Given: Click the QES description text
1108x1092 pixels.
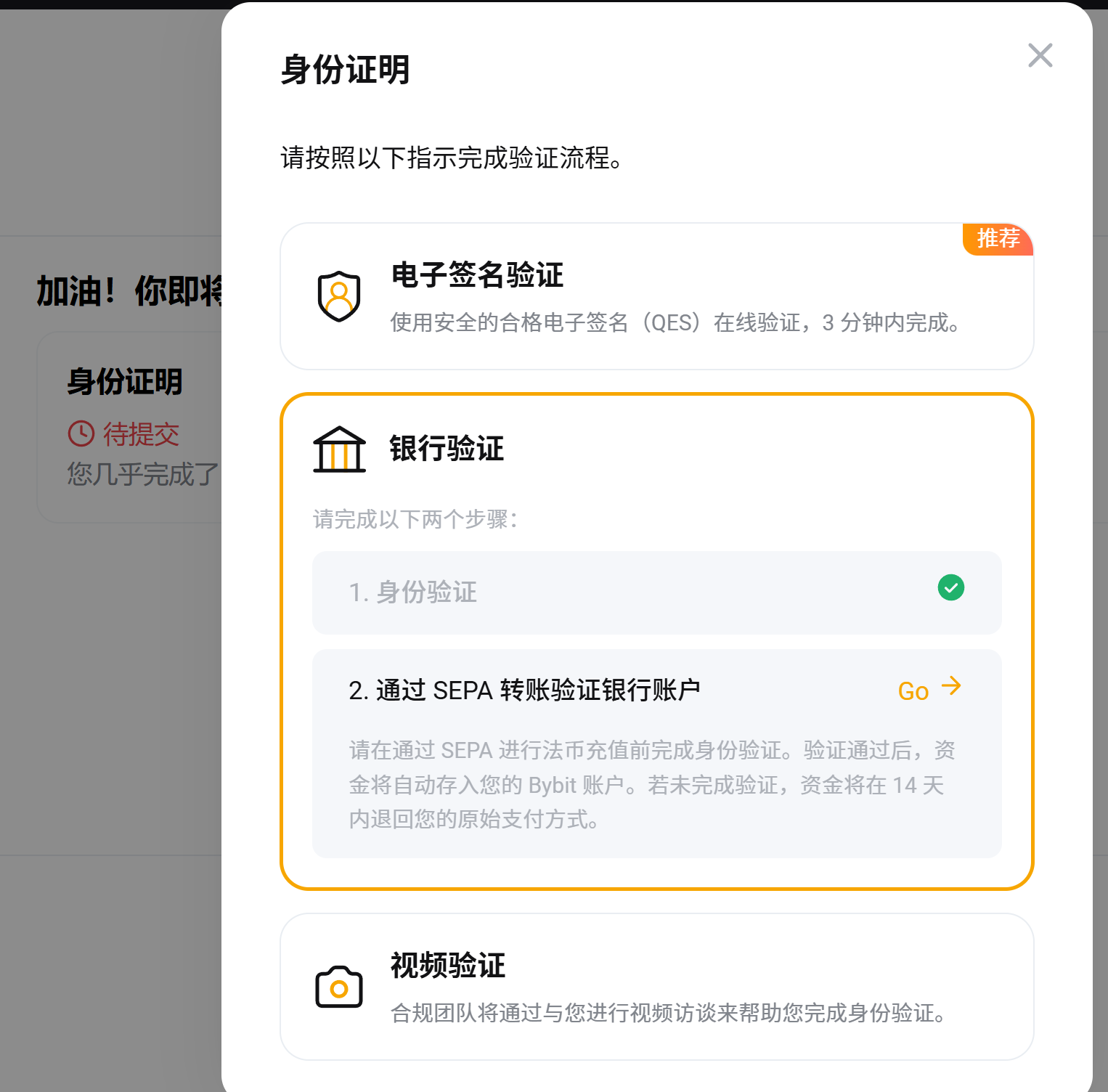Looking at the screenshot, I should tap(675, 322).
